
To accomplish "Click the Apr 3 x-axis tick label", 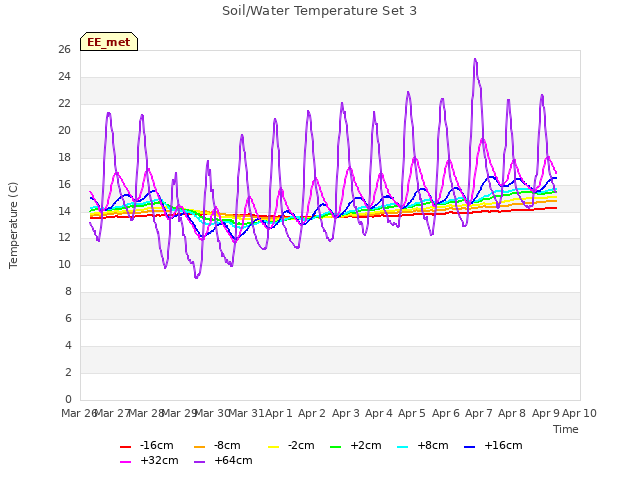I will point(346,413).
